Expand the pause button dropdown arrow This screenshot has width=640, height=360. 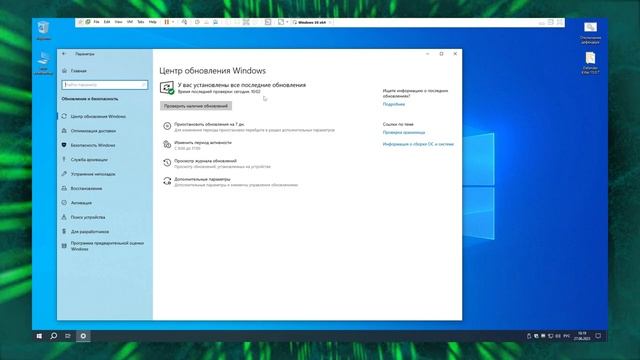[x=173, y=22]
